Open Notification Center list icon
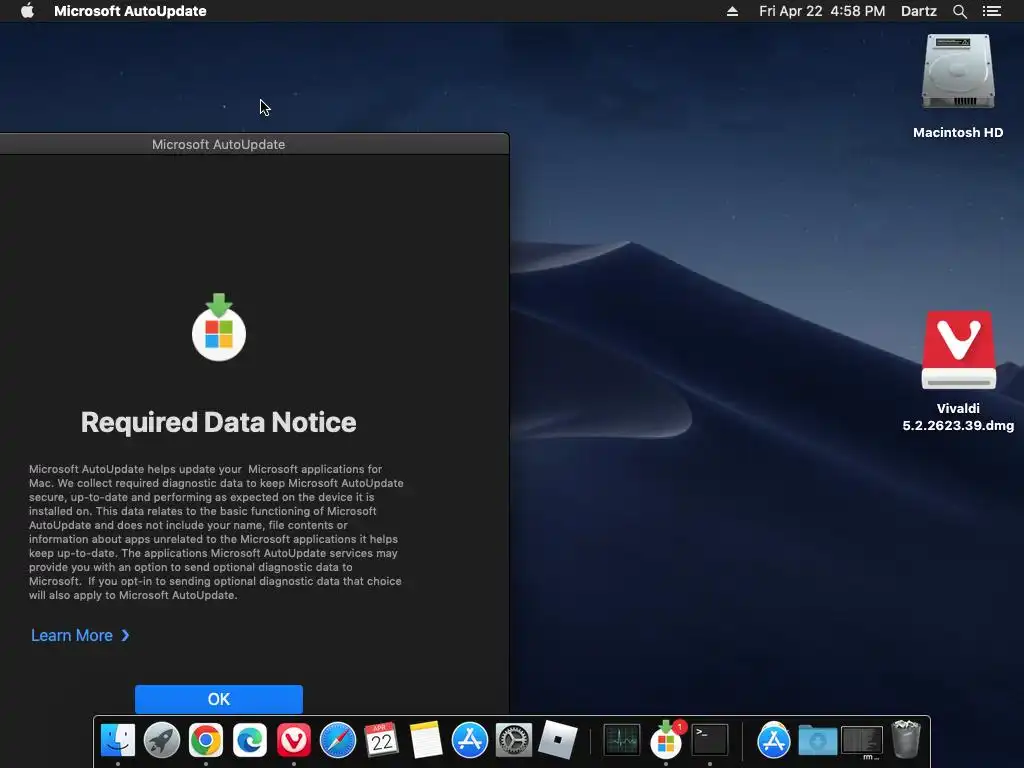This screenshot has height=768, width=1024. 991,11
